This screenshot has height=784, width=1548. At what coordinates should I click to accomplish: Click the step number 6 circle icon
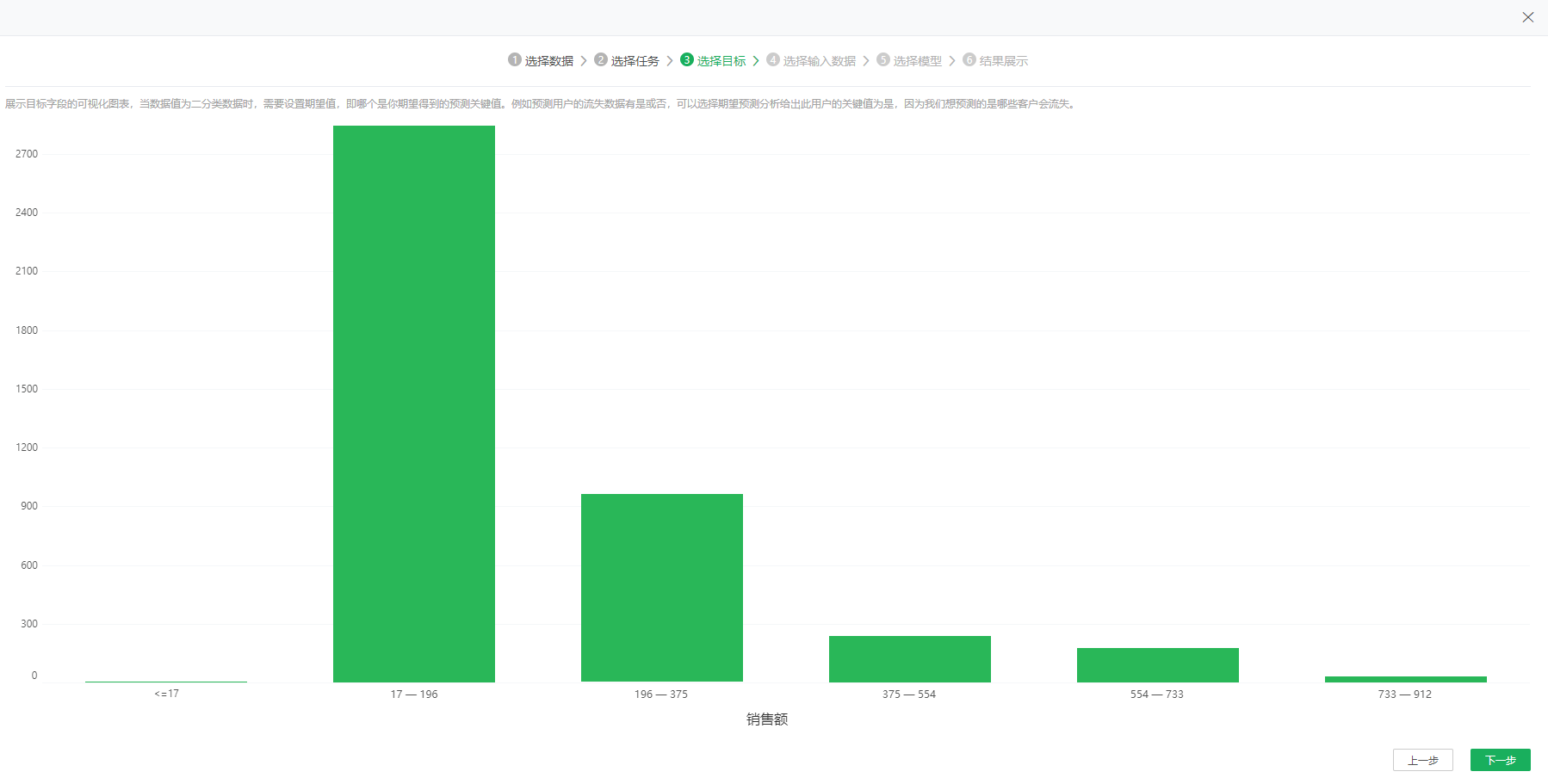(x=969, y=59)
